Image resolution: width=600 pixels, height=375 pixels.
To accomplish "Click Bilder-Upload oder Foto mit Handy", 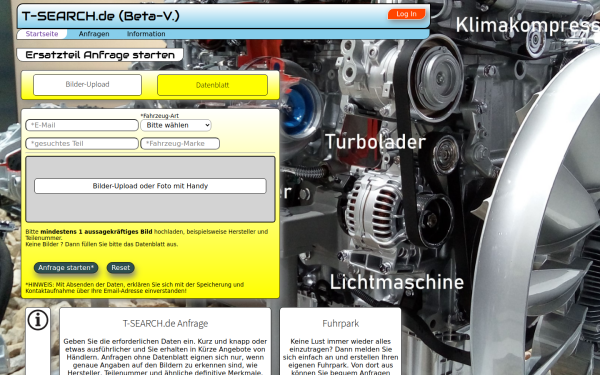I will [x=150, y=186].
